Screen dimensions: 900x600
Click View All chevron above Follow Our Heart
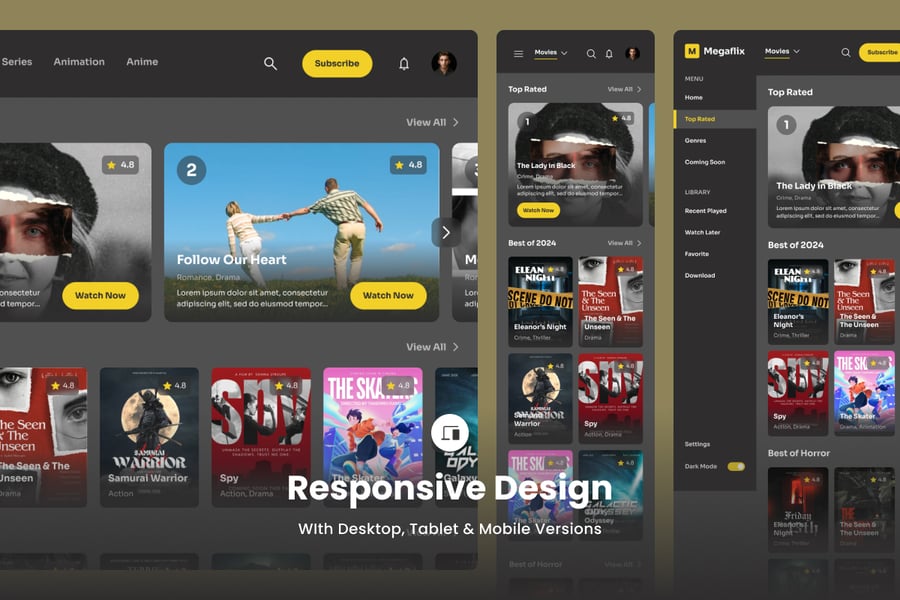[455, 122]
